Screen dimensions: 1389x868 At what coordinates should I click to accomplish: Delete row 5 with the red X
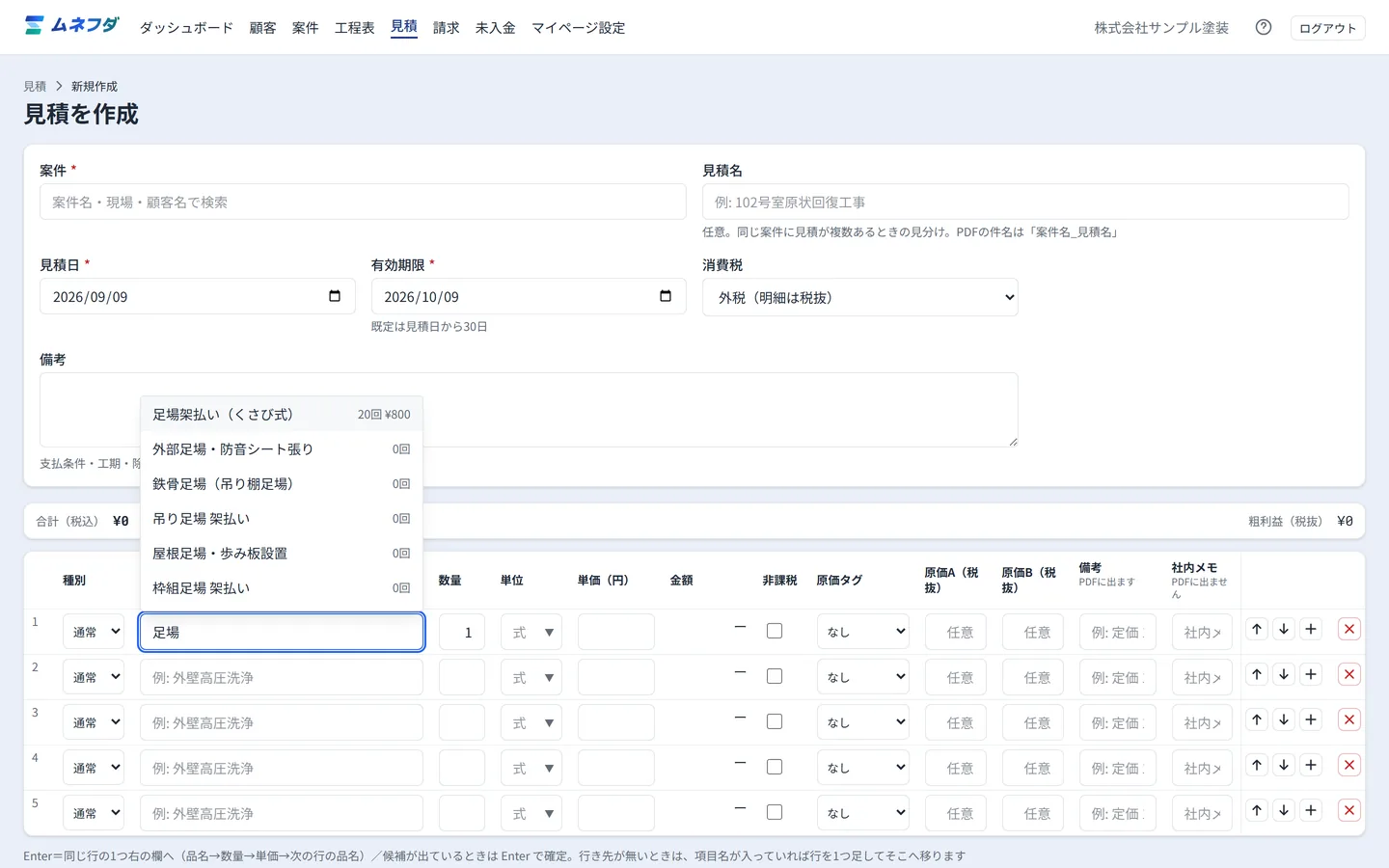coord(1349,810)
